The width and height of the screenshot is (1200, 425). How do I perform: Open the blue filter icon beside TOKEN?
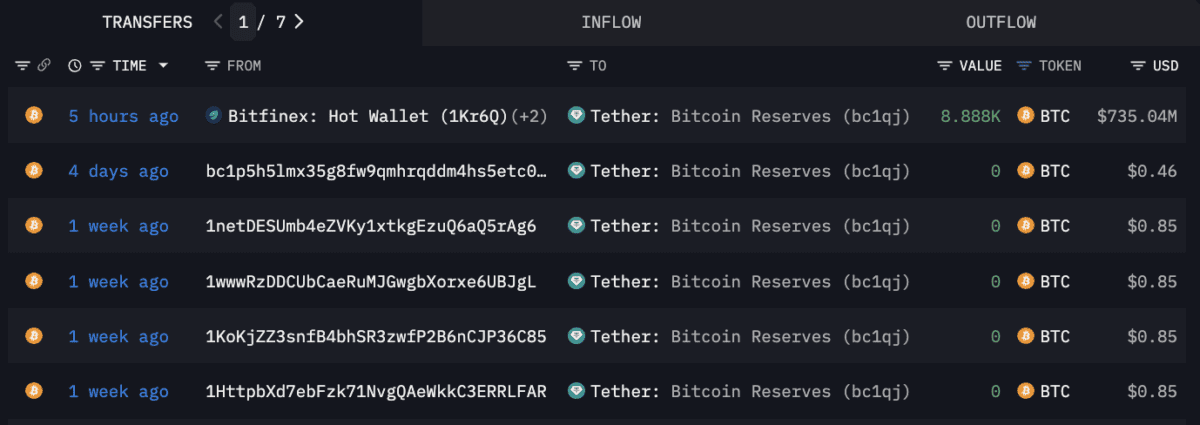(1024, 66)
